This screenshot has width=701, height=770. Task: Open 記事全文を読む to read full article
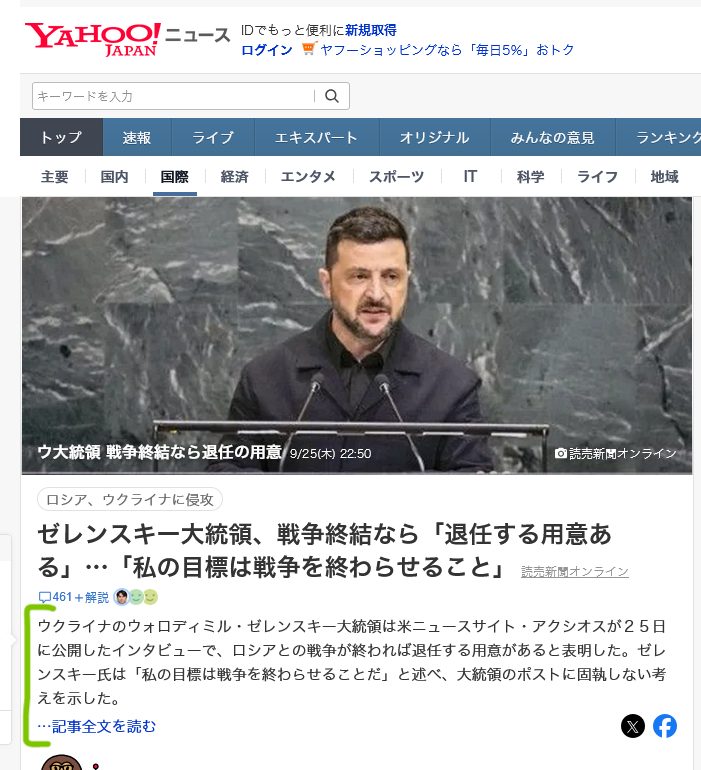coord(103,726)
